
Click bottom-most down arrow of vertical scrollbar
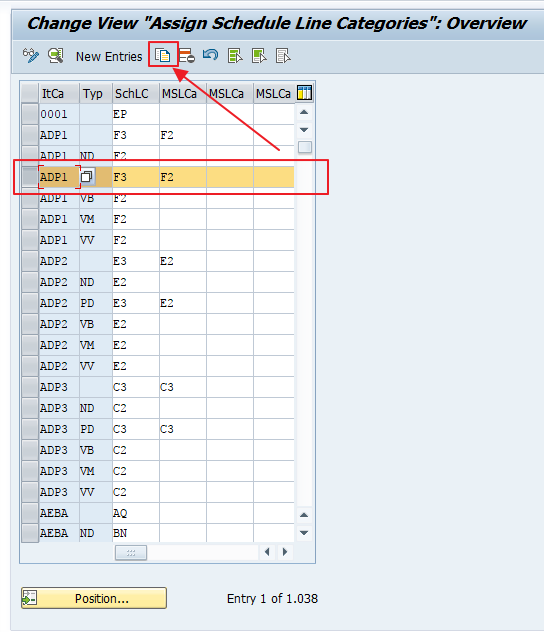(x=304, y=532)
